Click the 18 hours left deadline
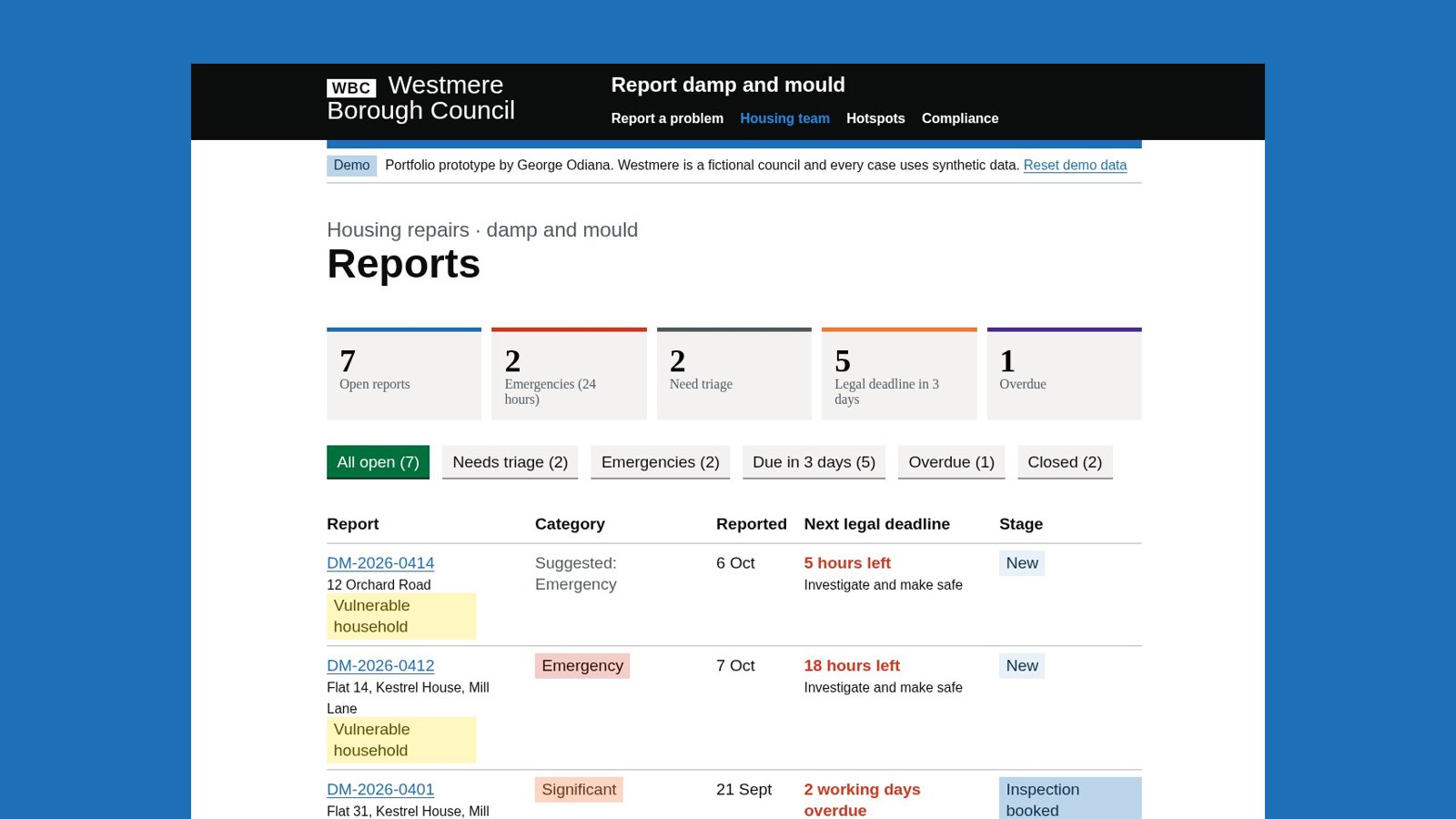 pyautogui.click(x=852, y=666)
